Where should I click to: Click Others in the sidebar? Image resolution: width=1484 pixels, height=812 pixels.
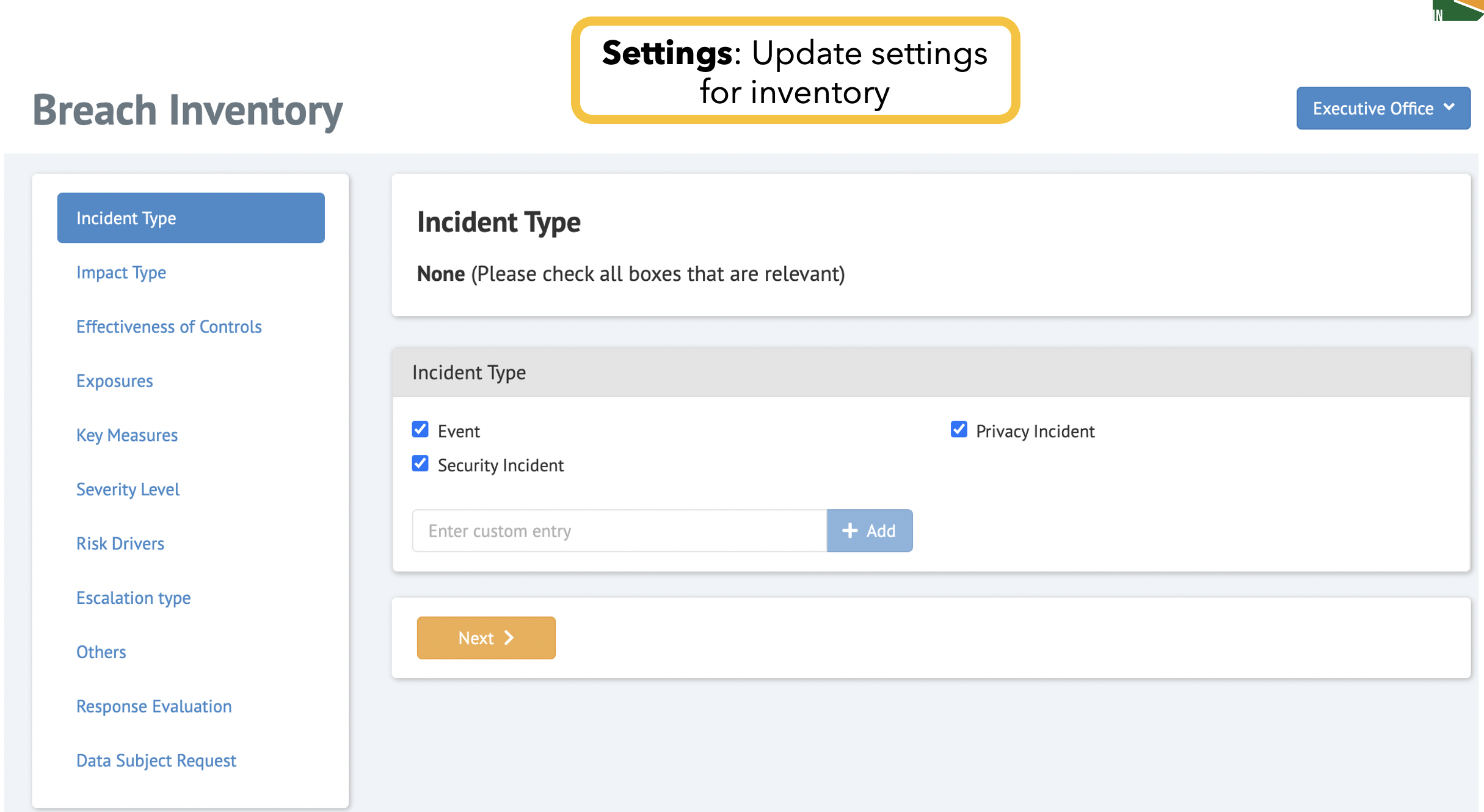101,652
